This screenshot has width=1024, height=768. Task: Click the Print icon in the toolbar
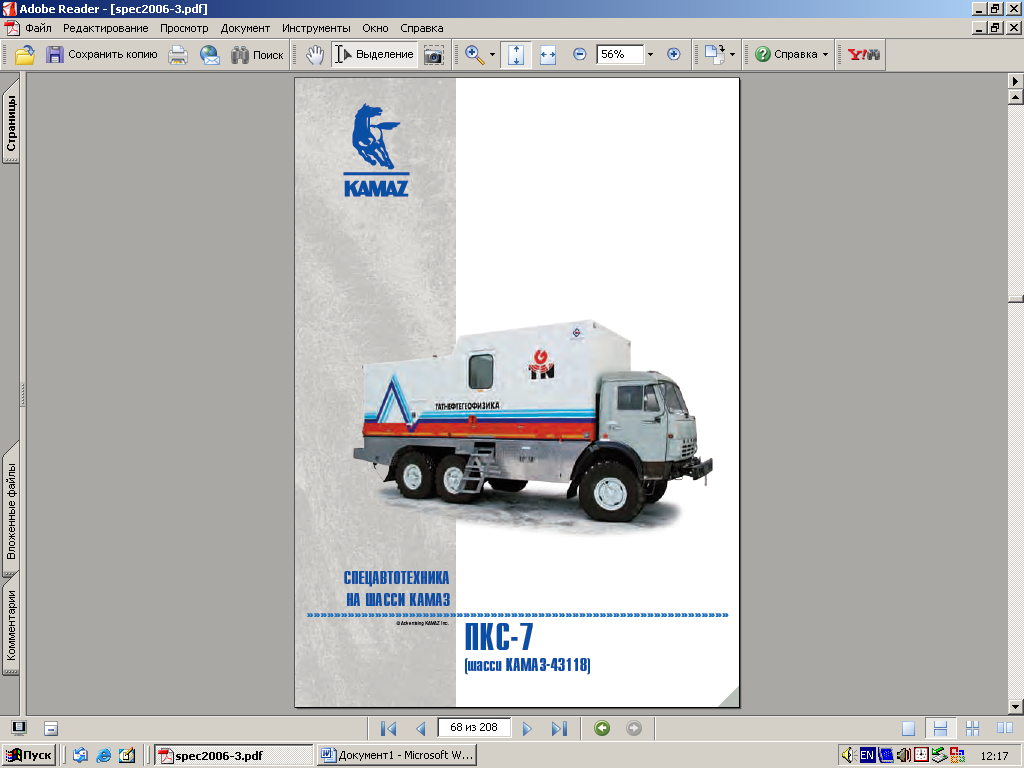coord(178,55)
